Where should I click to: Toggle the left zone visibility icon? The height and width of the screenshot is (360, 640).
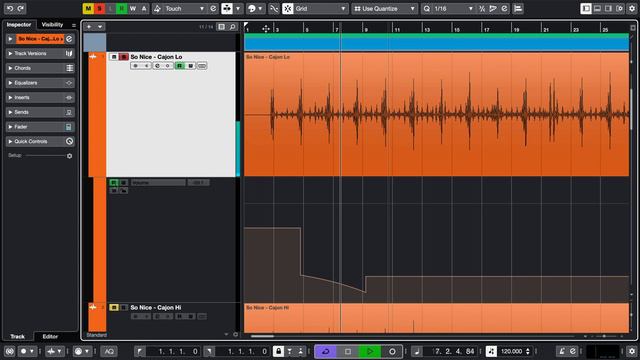(x=586, y=9)
